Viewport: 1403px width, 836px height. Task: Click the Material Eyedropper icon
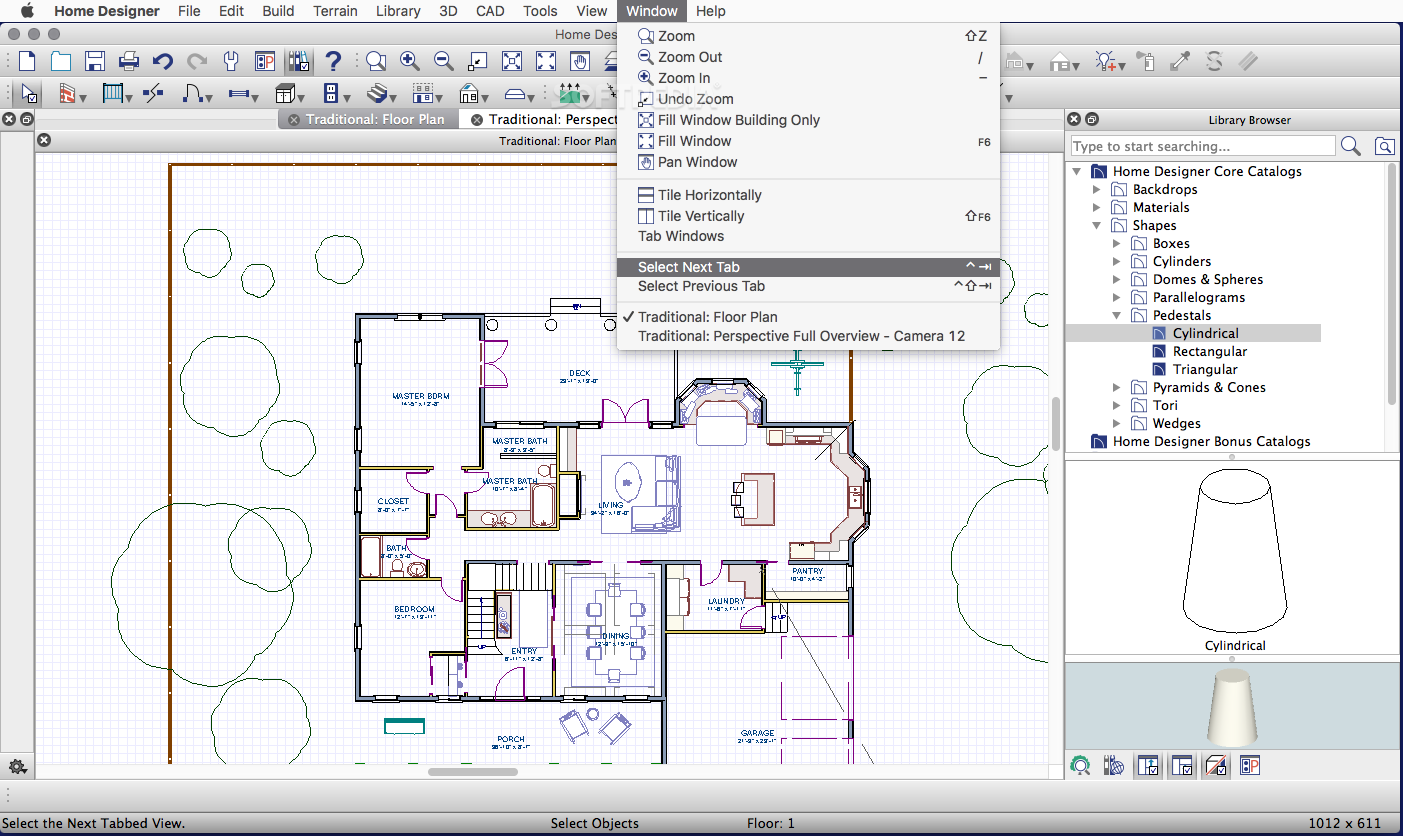[1181, 61]
